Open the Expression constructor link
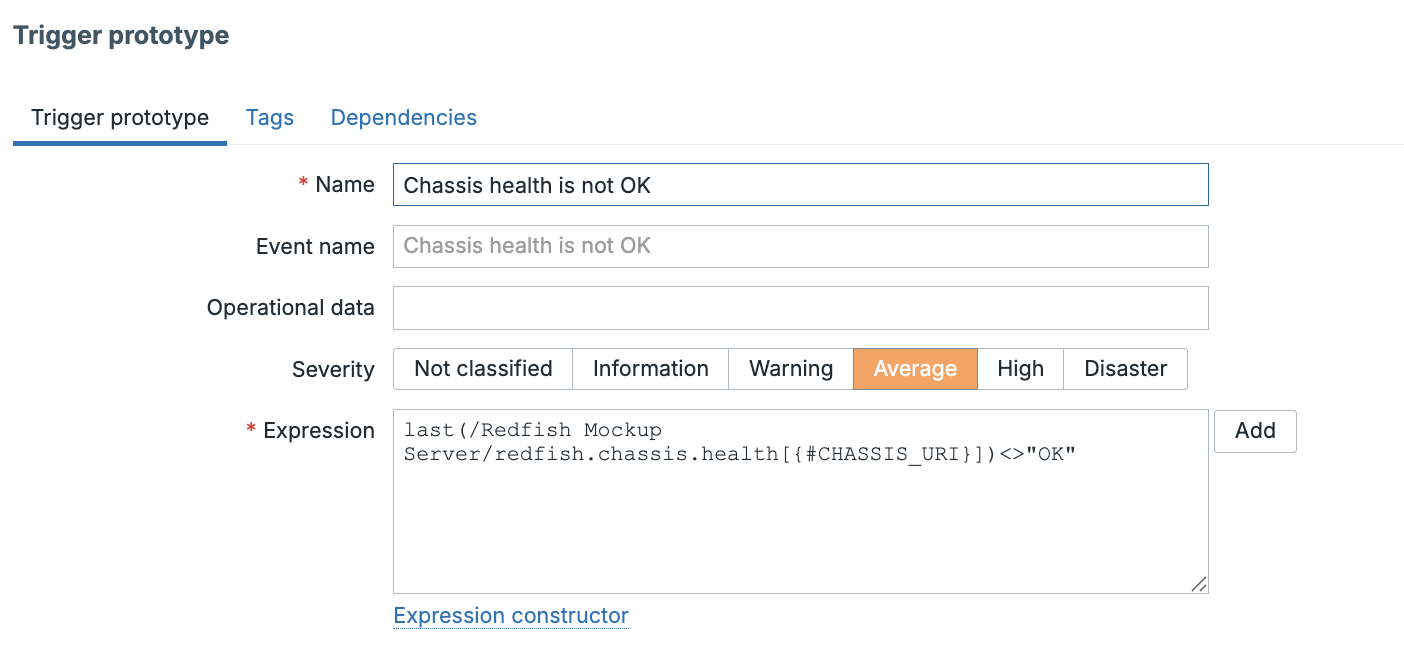This screenshot has width=1404, height=650. click(x=511, y=616)
